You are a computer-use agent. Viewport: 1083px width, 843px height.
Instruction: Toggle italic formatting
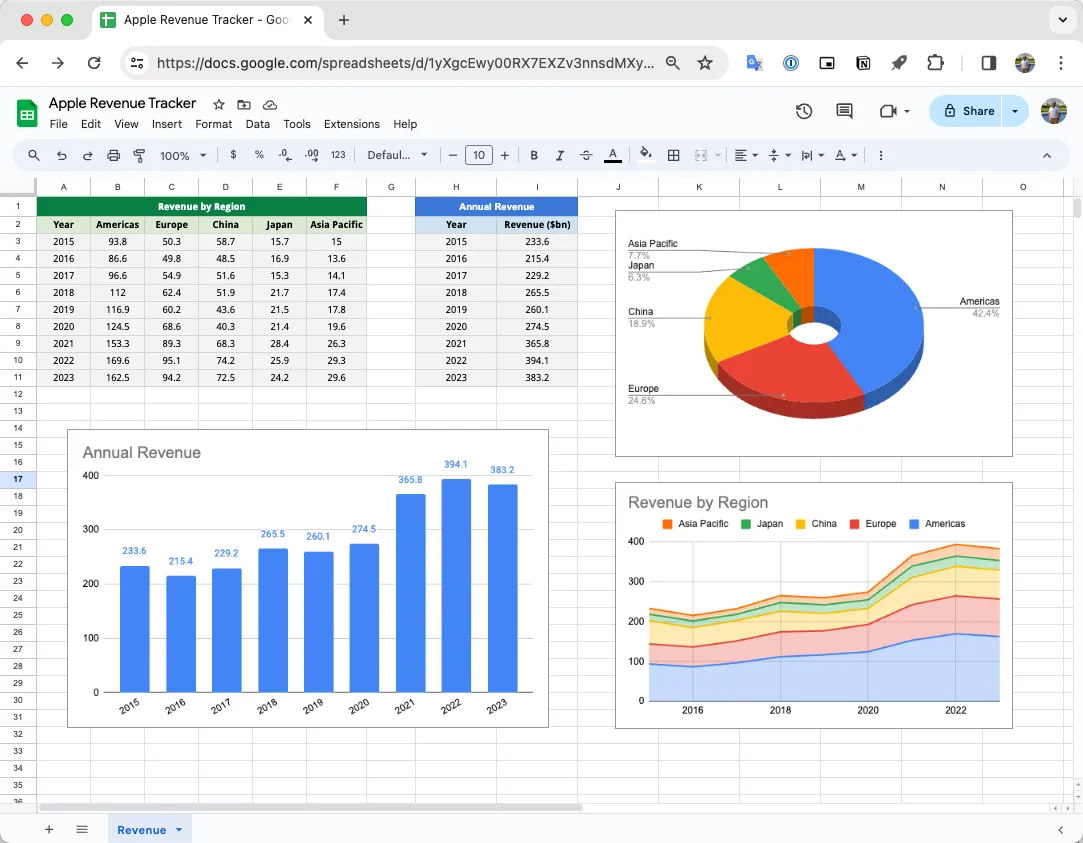click(x=558, y=155)
